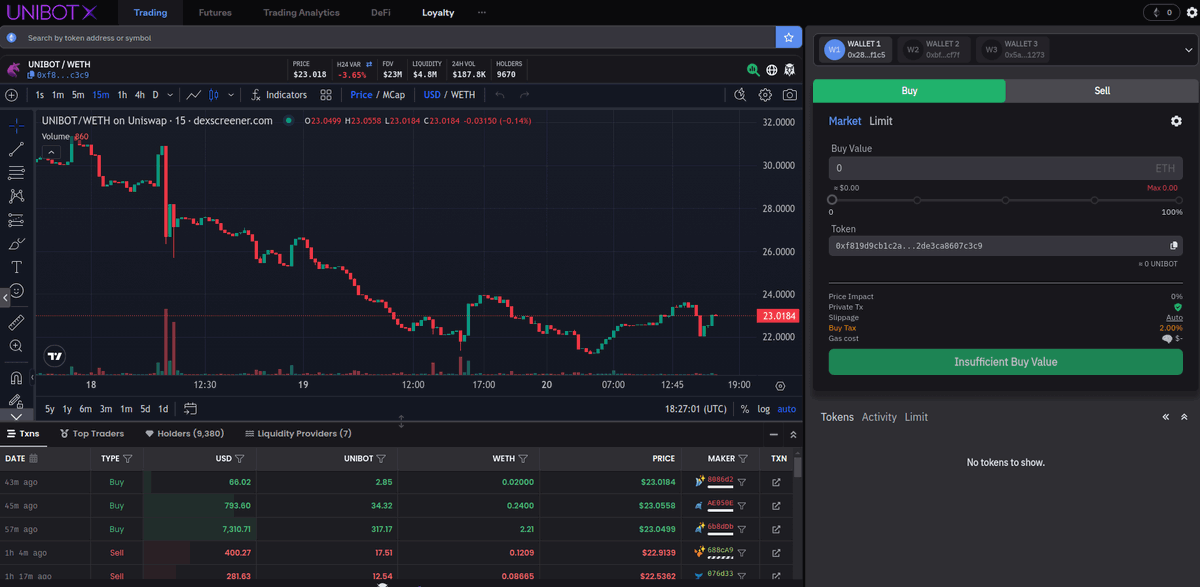
Task: Toggle auto scale on chart
Action: coord(787,408)
